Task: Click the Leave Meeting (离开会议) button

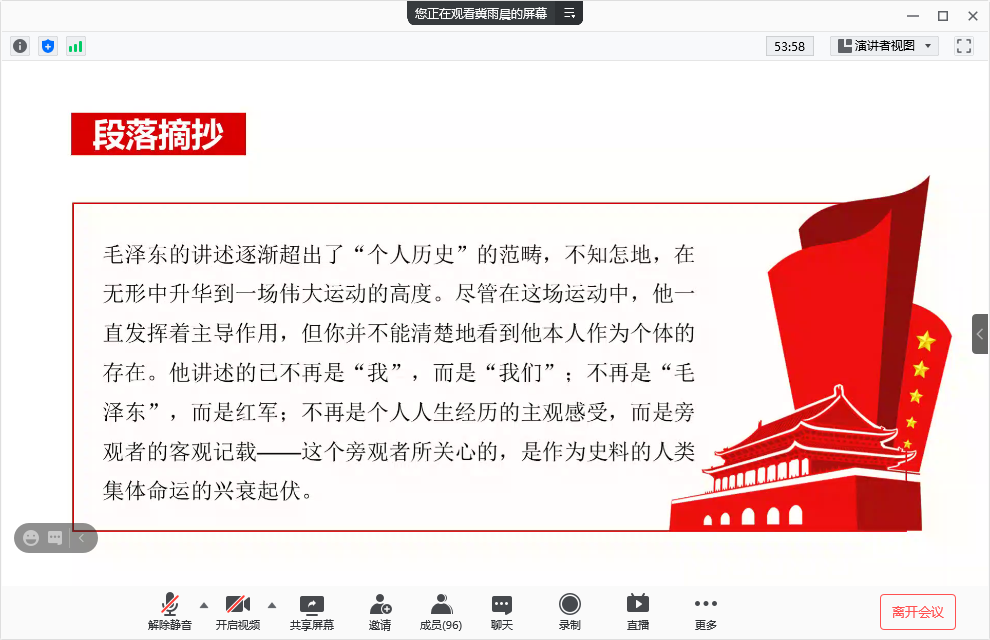Action: 918,612
